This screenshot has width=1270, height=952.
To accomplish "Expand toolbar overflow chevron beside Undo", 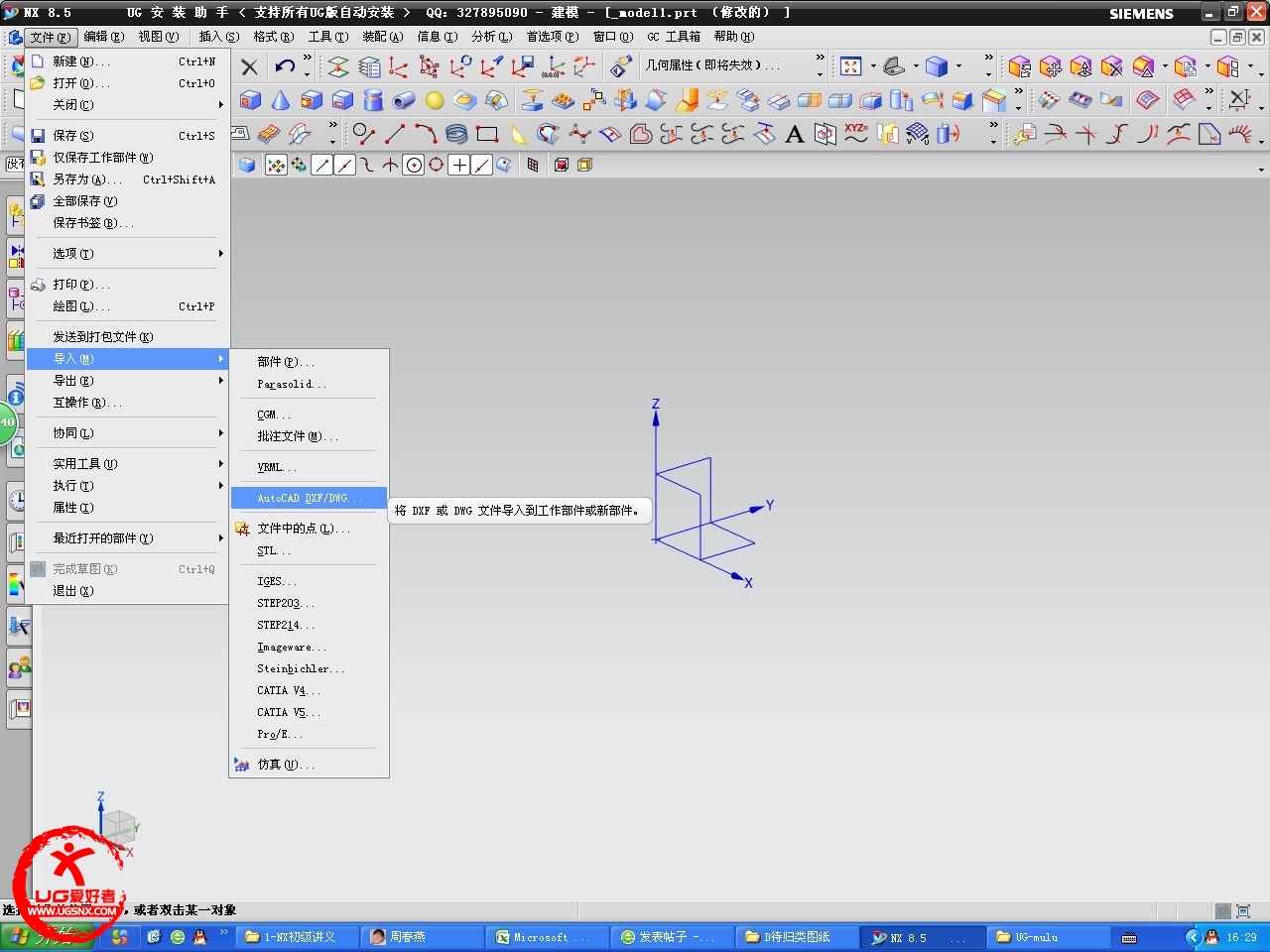I will coord(307,59).
